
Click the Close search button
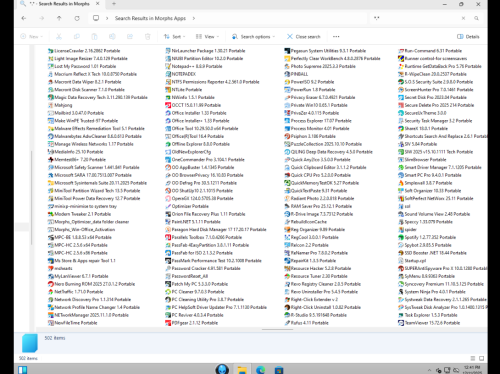point(304,37)
